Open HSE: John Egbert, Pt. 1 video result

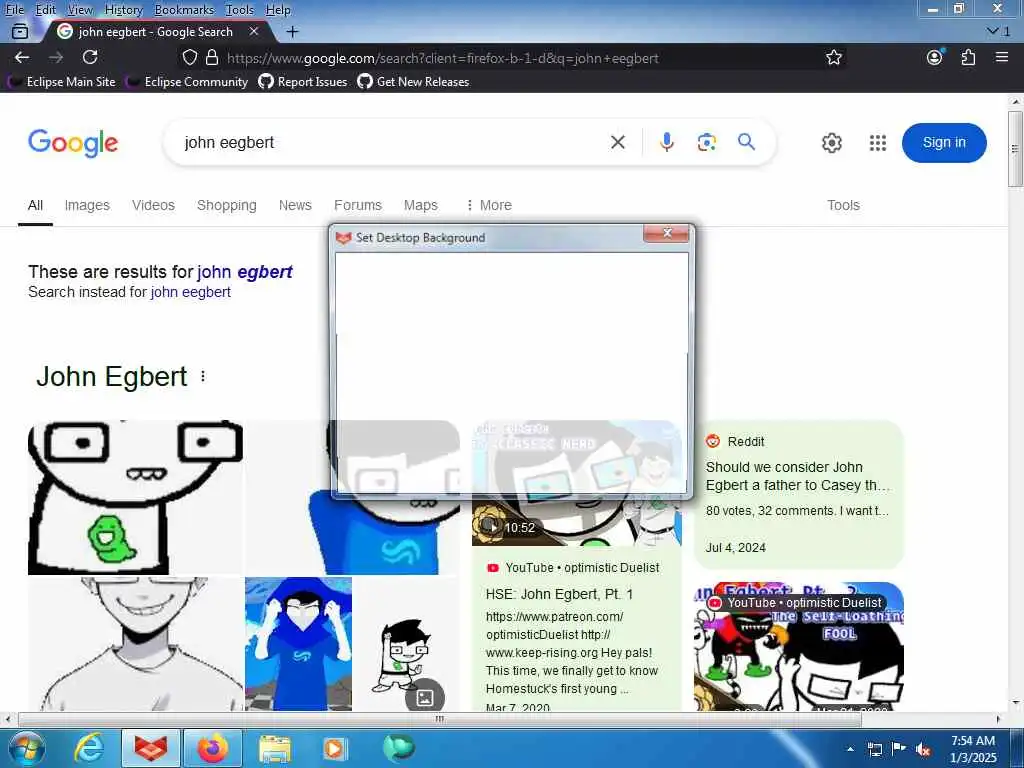(x=559, y=594)
